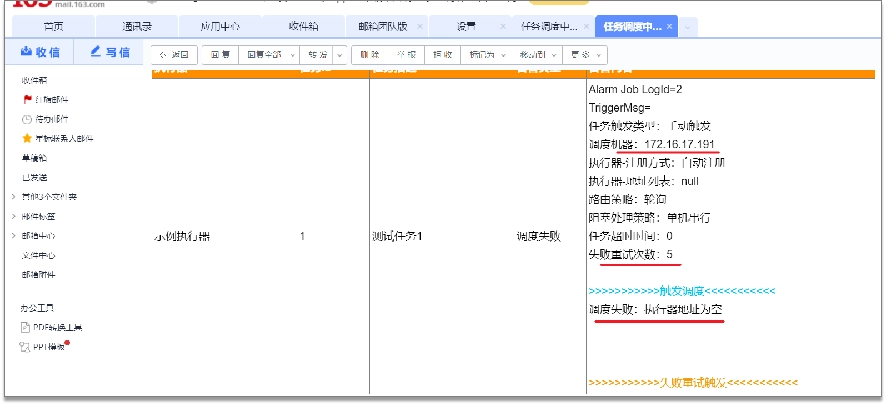The height and width of the screenshot is (407, 888).
Task: Click the 示例执行器 table cell
Action: (x=182, y=237)
